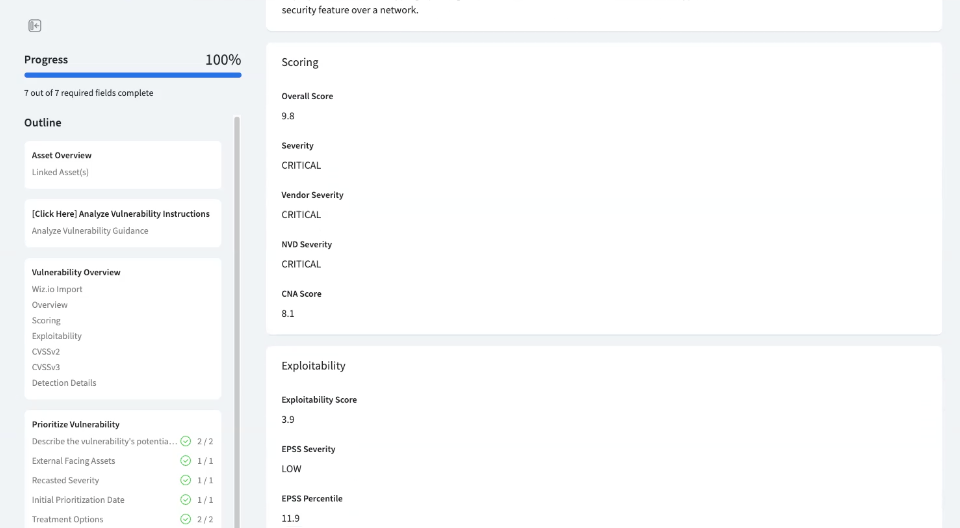Select External Facing Assets outline item
Viewport: 960px width, 528px height.
point(73,461)
